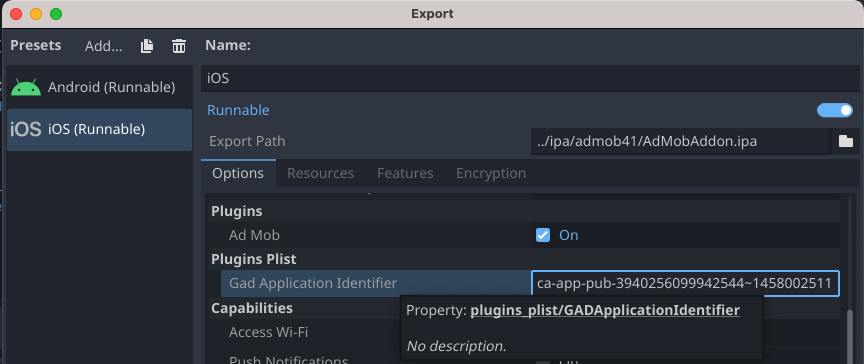
Task: Toggle the Runnable switch off
Action: coord(835,110)
